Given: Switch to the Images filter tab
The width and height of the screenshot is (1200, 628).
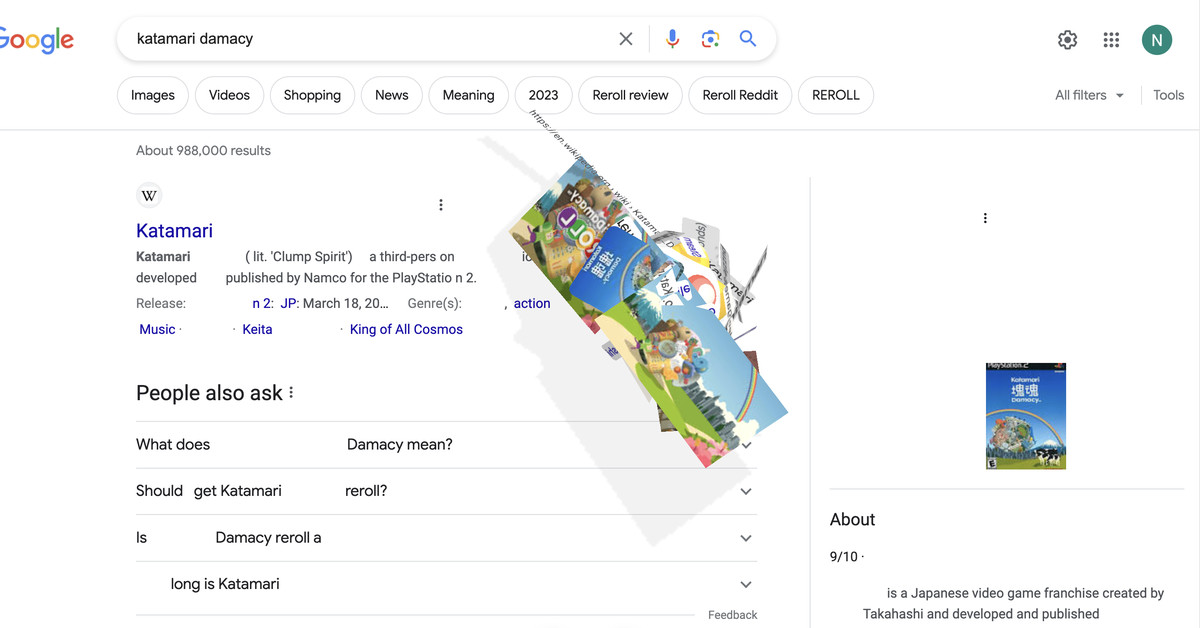Looking at the screenshot, I should pyautogui.click(x=153, y=95).
